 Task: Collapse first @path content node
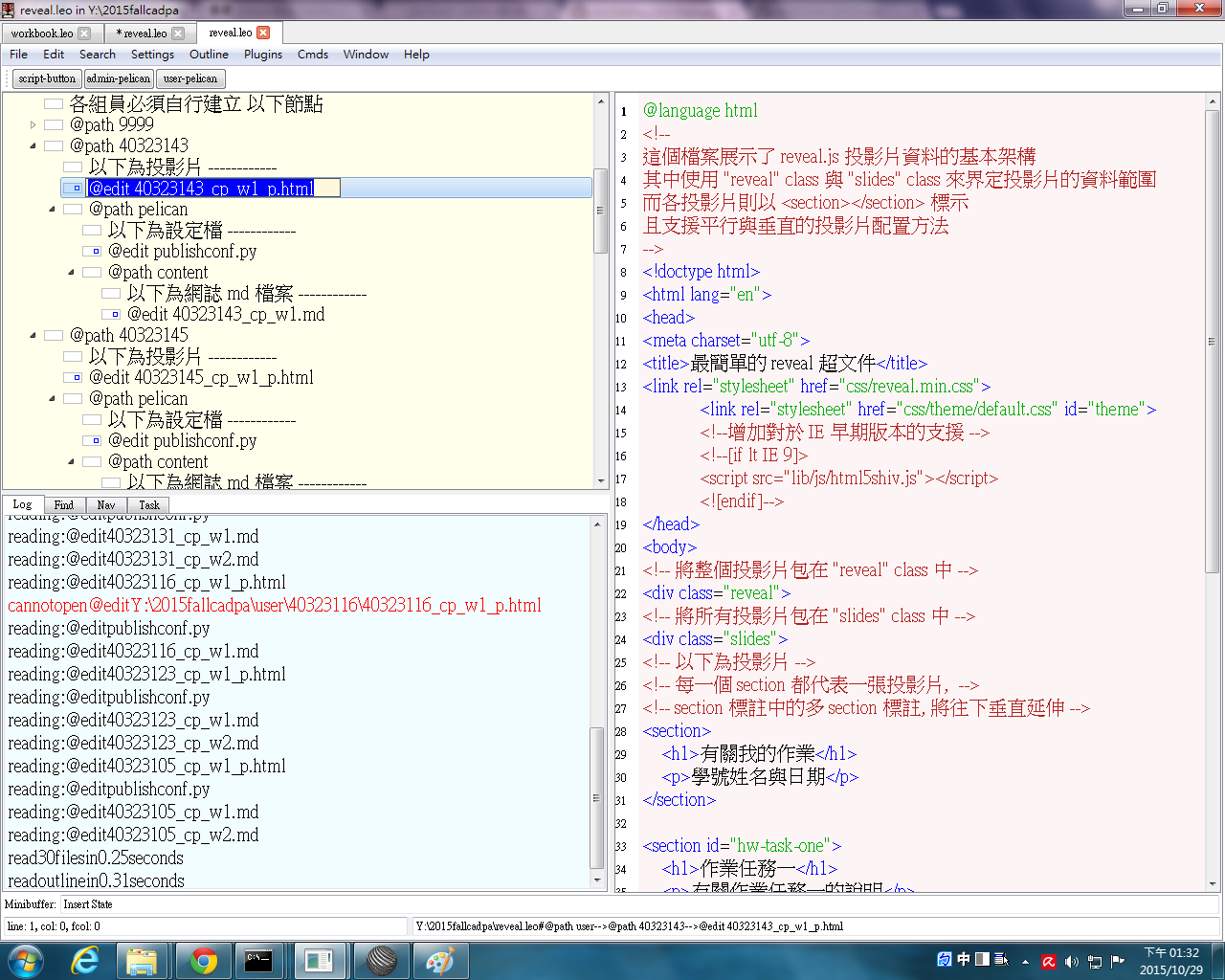pos(72,272)
